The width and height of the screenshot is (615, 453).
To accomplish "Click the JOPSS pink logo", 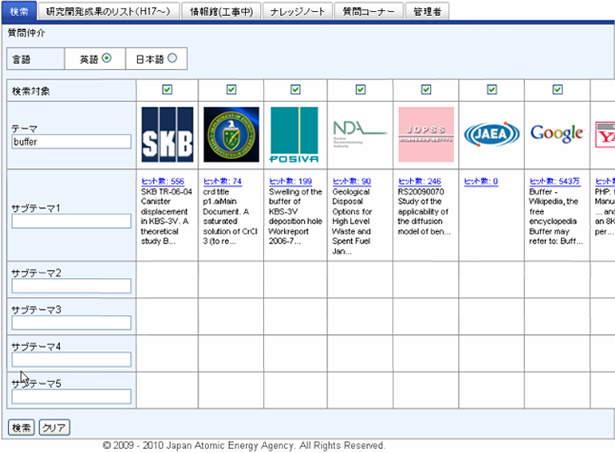I will point(426,135).
